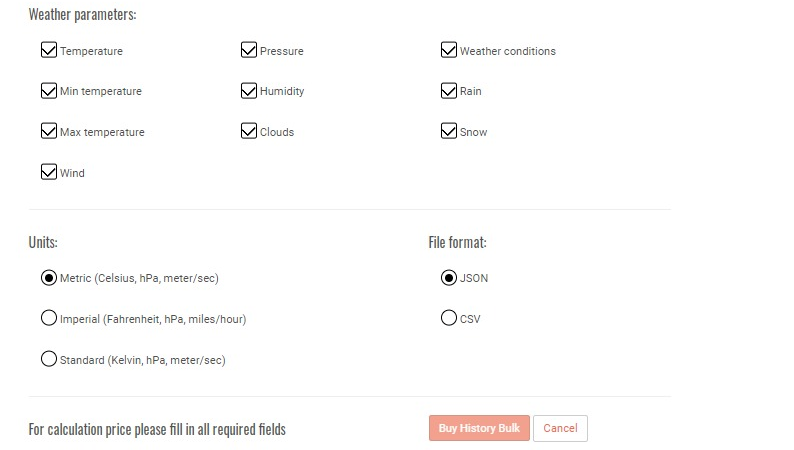
Task: Choose Imperial Fahrenheit units
Action: (x=49, y=318)
